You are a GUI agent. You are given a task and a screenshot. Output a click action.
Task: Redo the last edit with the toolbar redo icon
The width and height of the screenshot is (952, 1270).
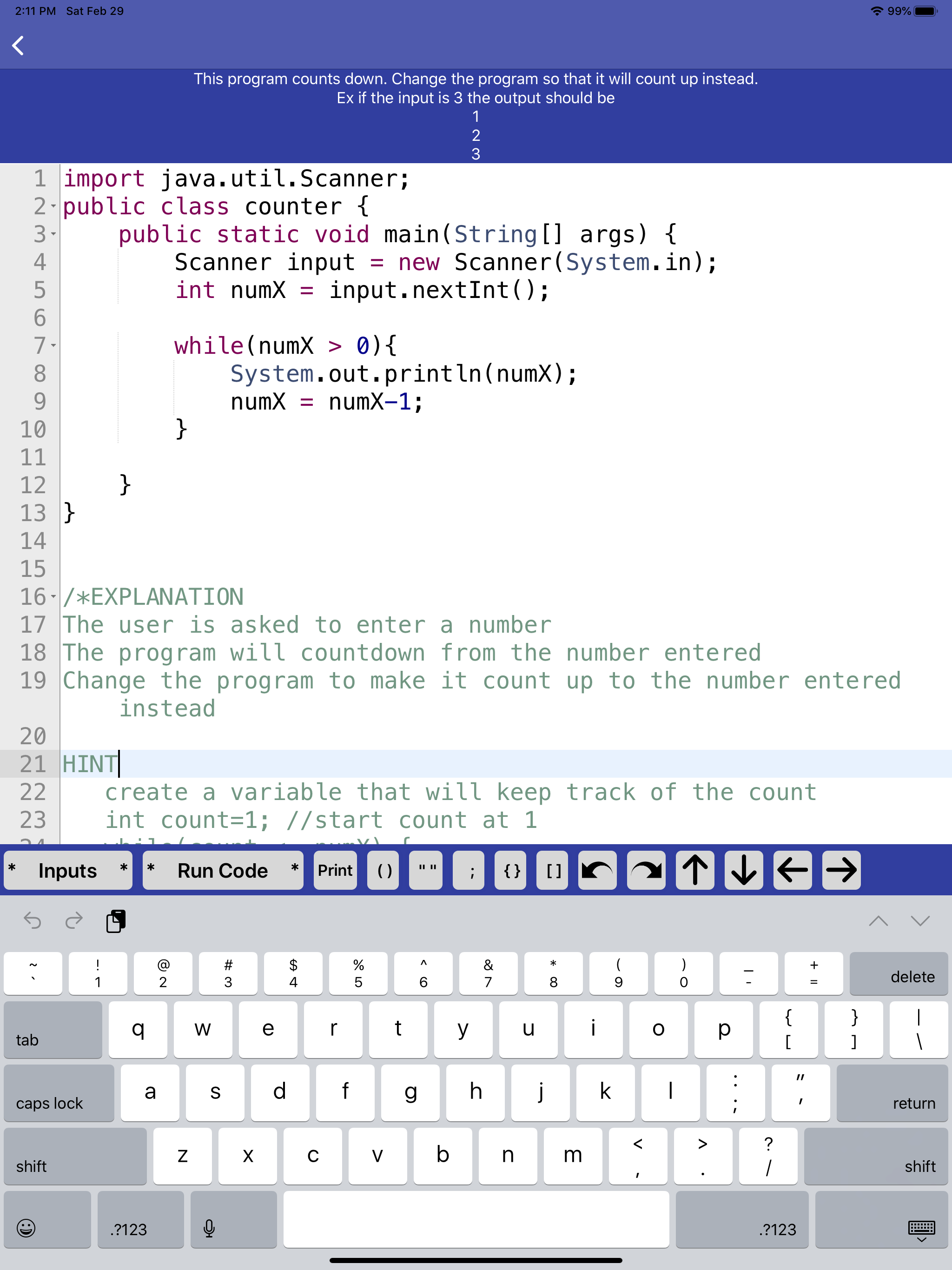(645, 870)
